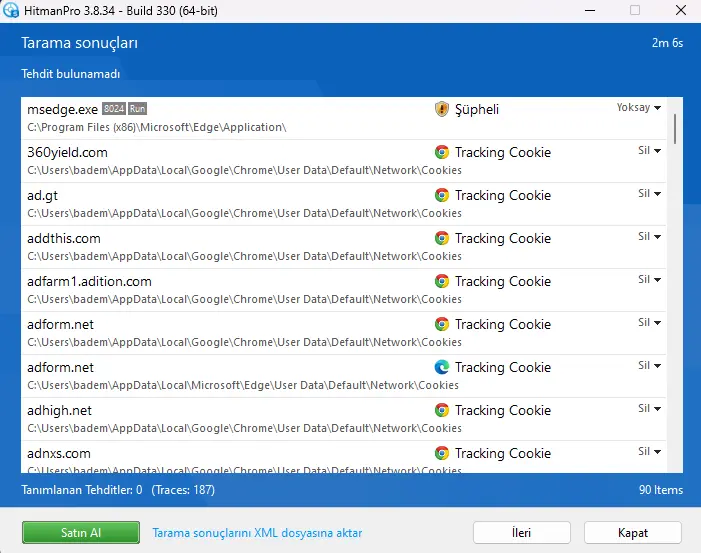Click the Run badge beside msedge.exe
701x553 pixels.
pyautogui.click(x=137, y=109)
